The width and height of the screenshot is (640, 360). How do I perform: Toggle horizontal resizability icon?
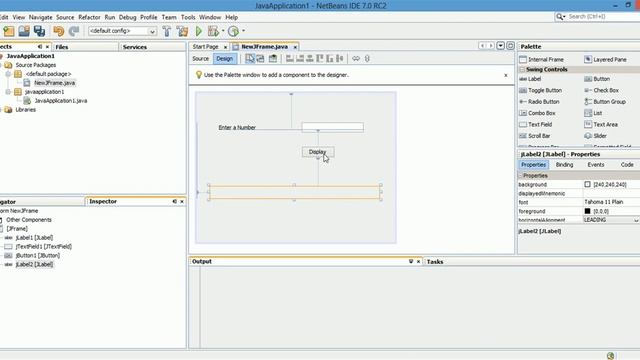356,58
